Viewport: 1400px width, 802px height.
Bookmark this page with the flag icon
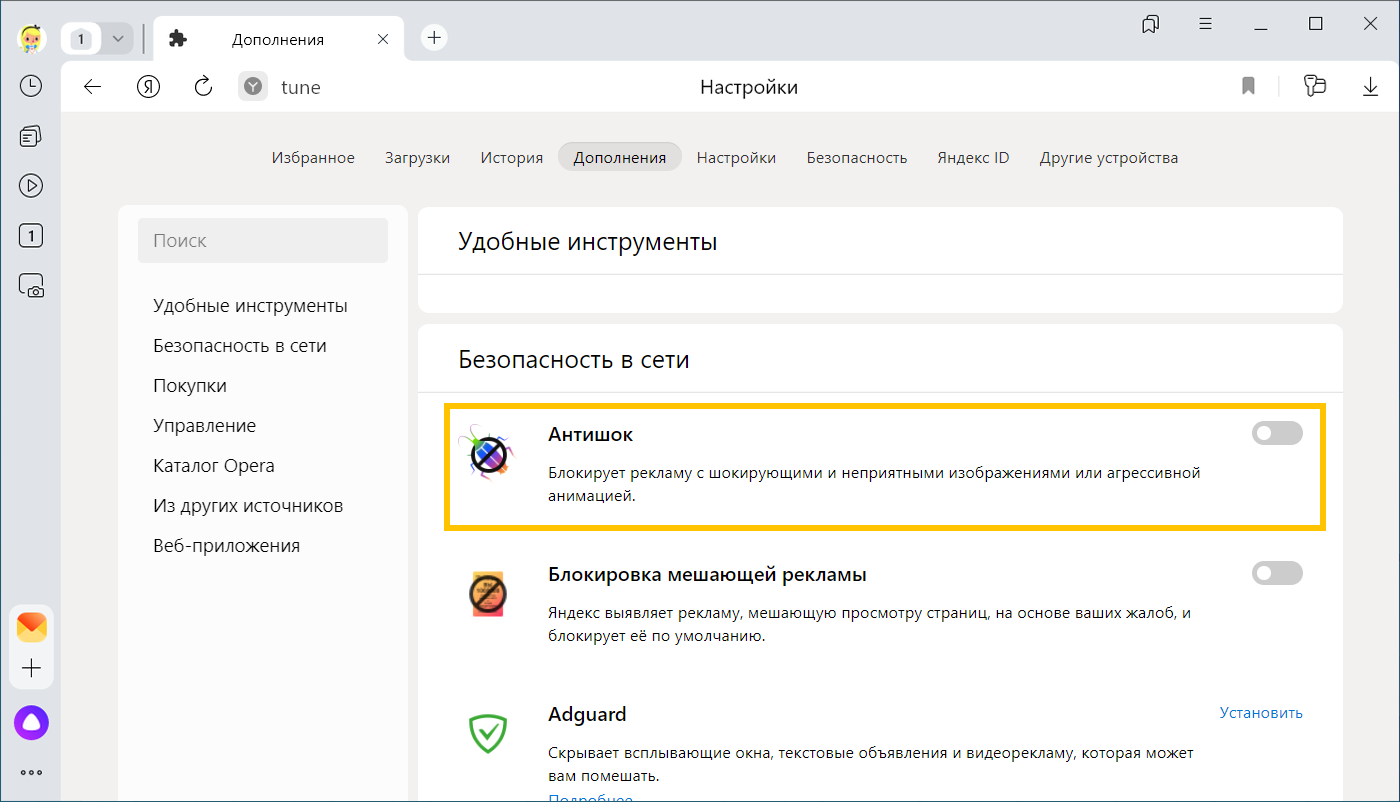pos(1248,87)
